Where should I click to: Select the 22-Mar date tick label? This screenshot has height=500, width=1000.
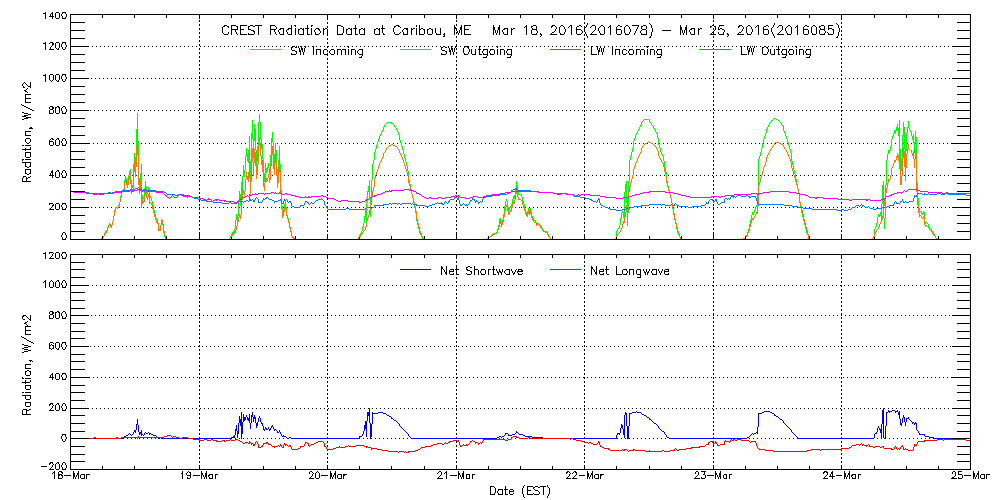click(x=584, y=477)
